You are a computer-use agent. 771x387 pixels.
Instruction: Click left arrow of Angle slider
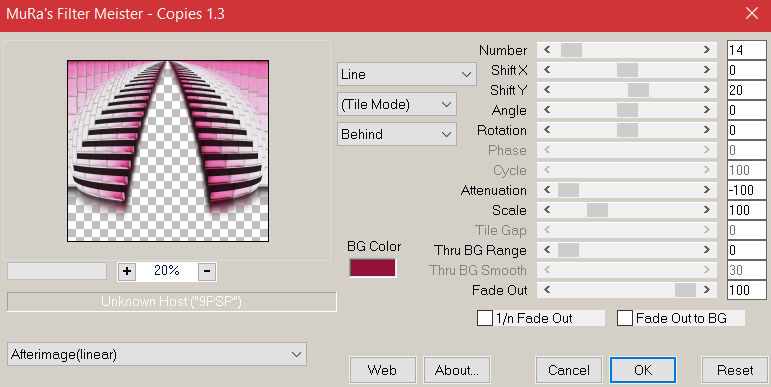pyautogui.click(x=547, y=110)
